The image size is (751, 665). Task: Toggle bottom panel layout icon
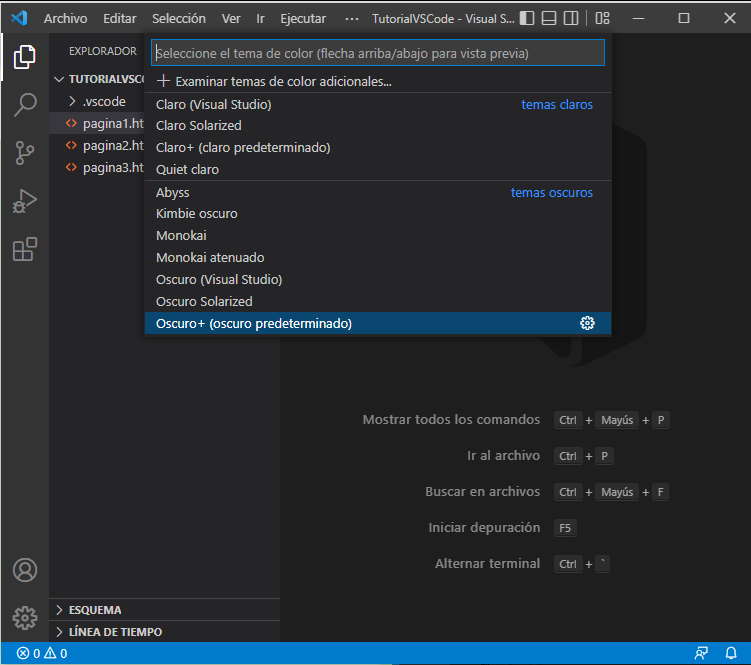549,18
